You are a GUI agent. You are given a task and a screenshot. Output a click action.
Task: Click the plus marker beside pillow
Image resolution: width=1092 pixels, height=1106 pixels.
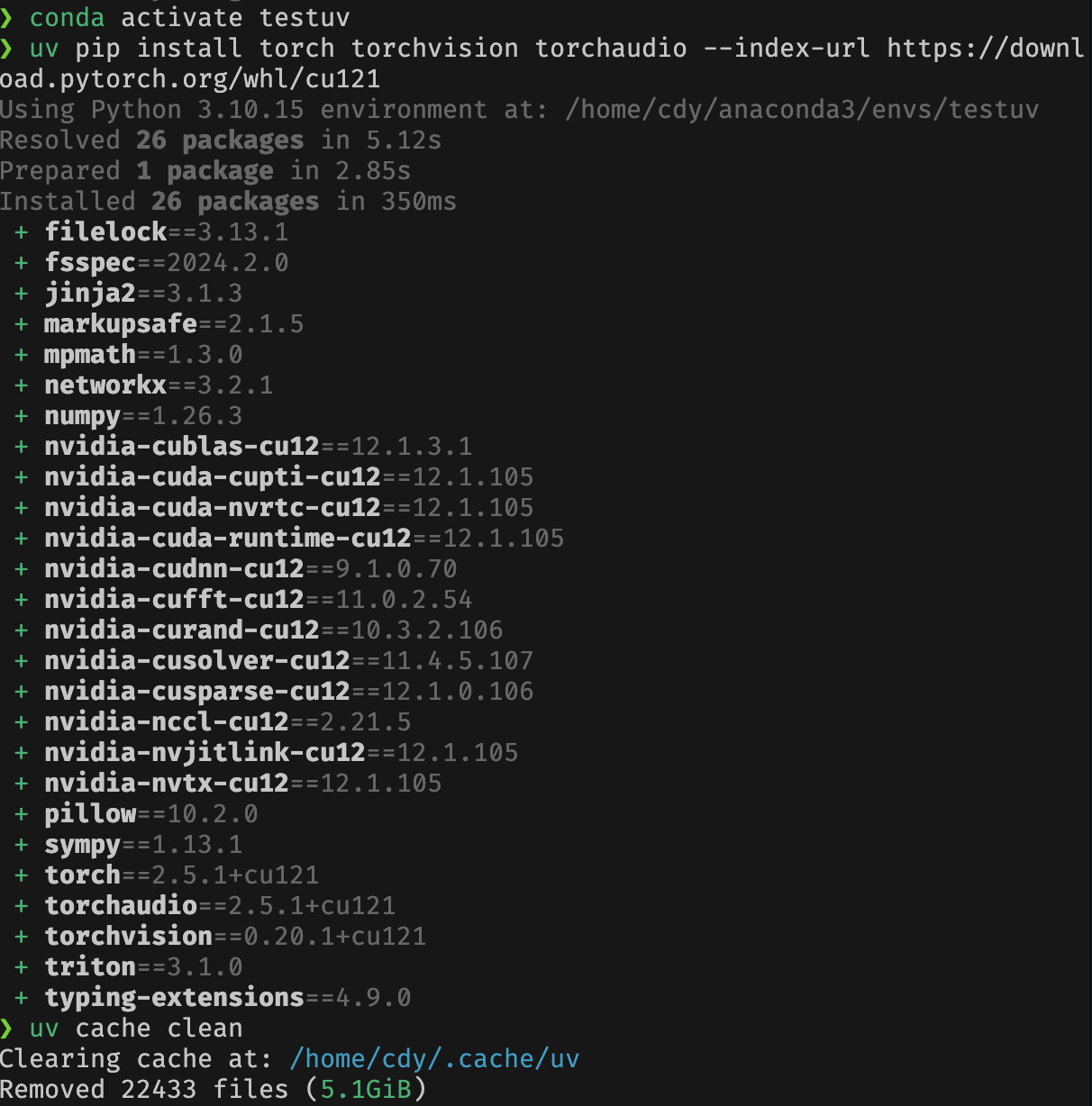(x=22, y=814)
